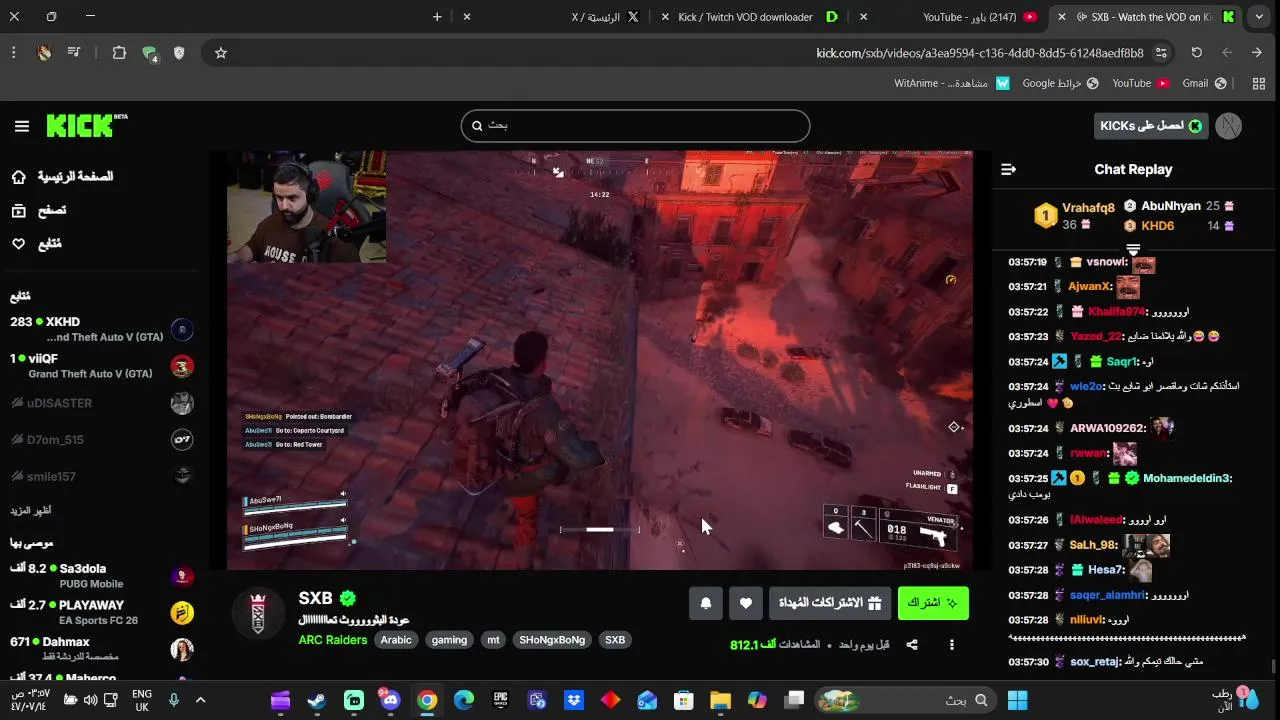Expand the Show More followed channels
The height and width of the screenshot is (720, 1280).
31,511
